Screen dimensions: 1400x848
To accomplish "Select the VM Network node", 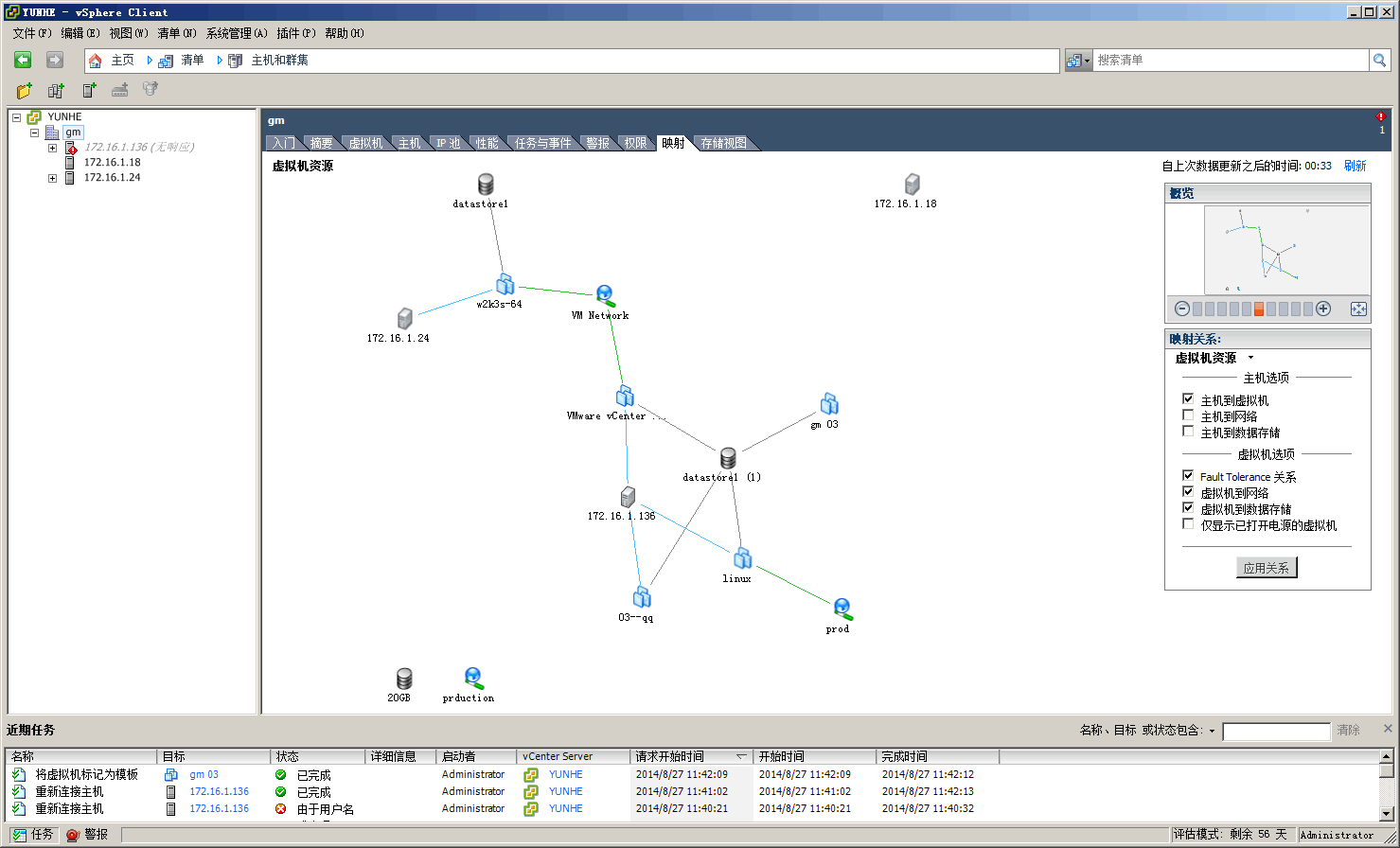I will coord(606,295).
